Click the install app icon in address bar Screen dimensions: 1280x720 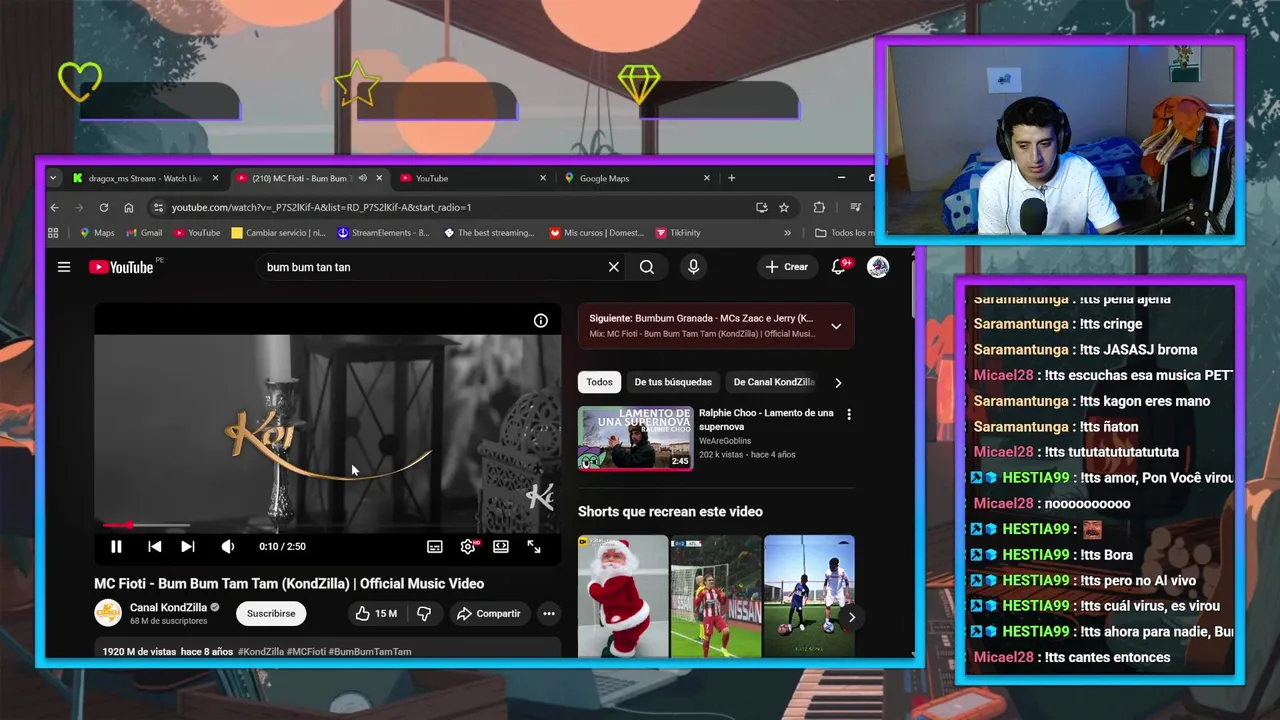click(x=761, y=207)
